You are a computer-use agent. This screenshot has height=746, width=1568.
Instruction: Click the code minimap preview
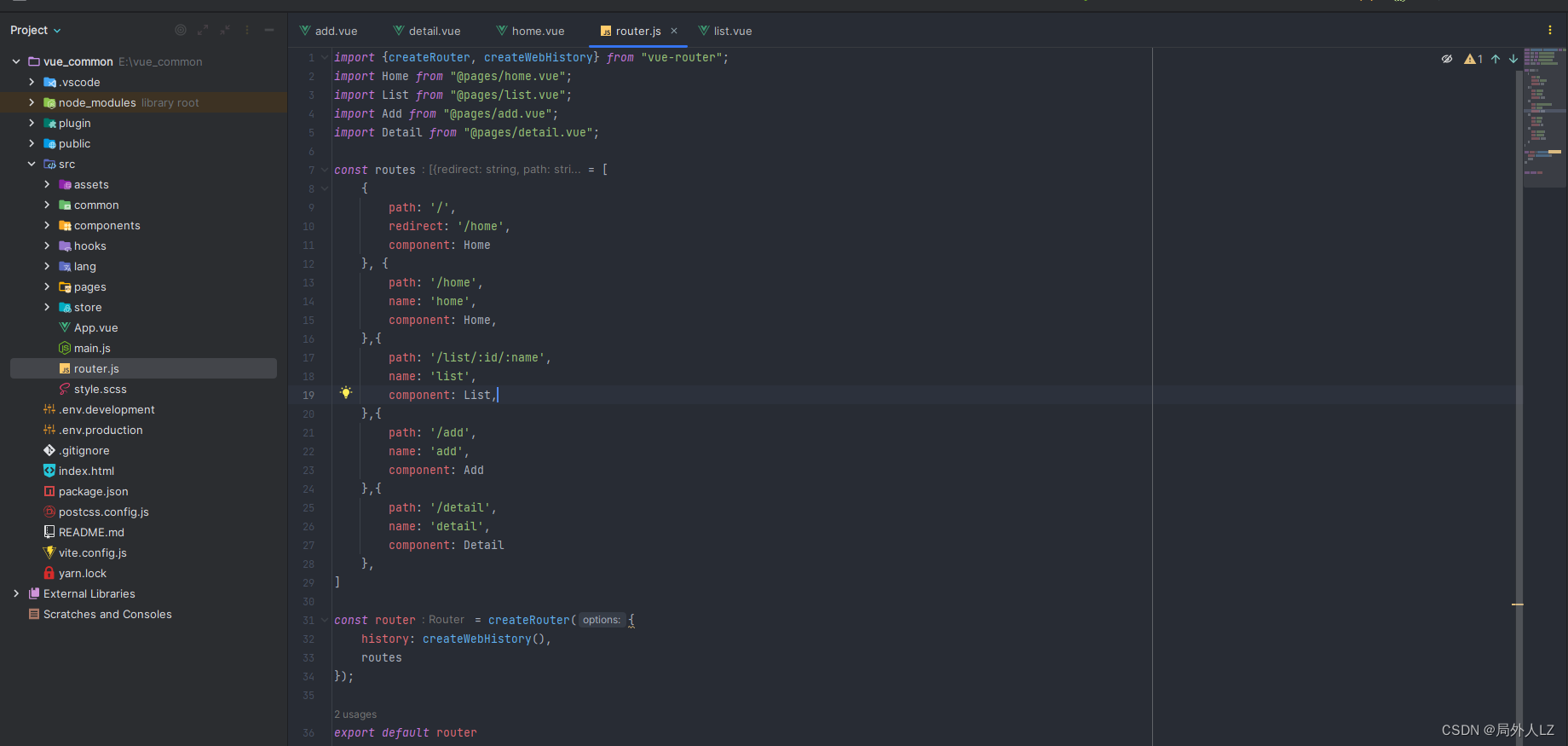point(1545,118)
